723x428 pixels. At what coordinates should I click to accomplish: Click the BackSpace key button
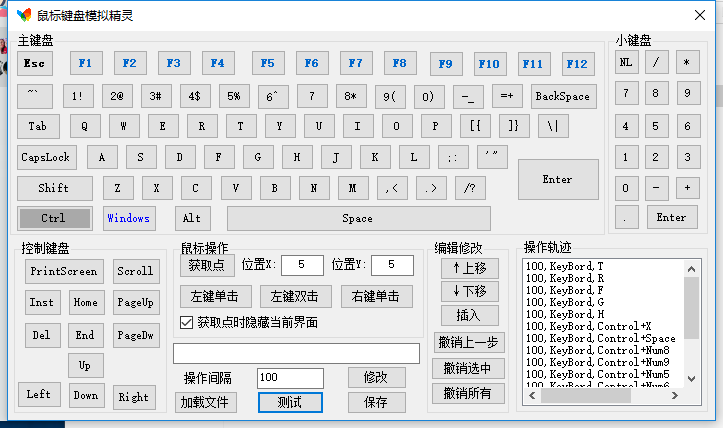[562, 96]
